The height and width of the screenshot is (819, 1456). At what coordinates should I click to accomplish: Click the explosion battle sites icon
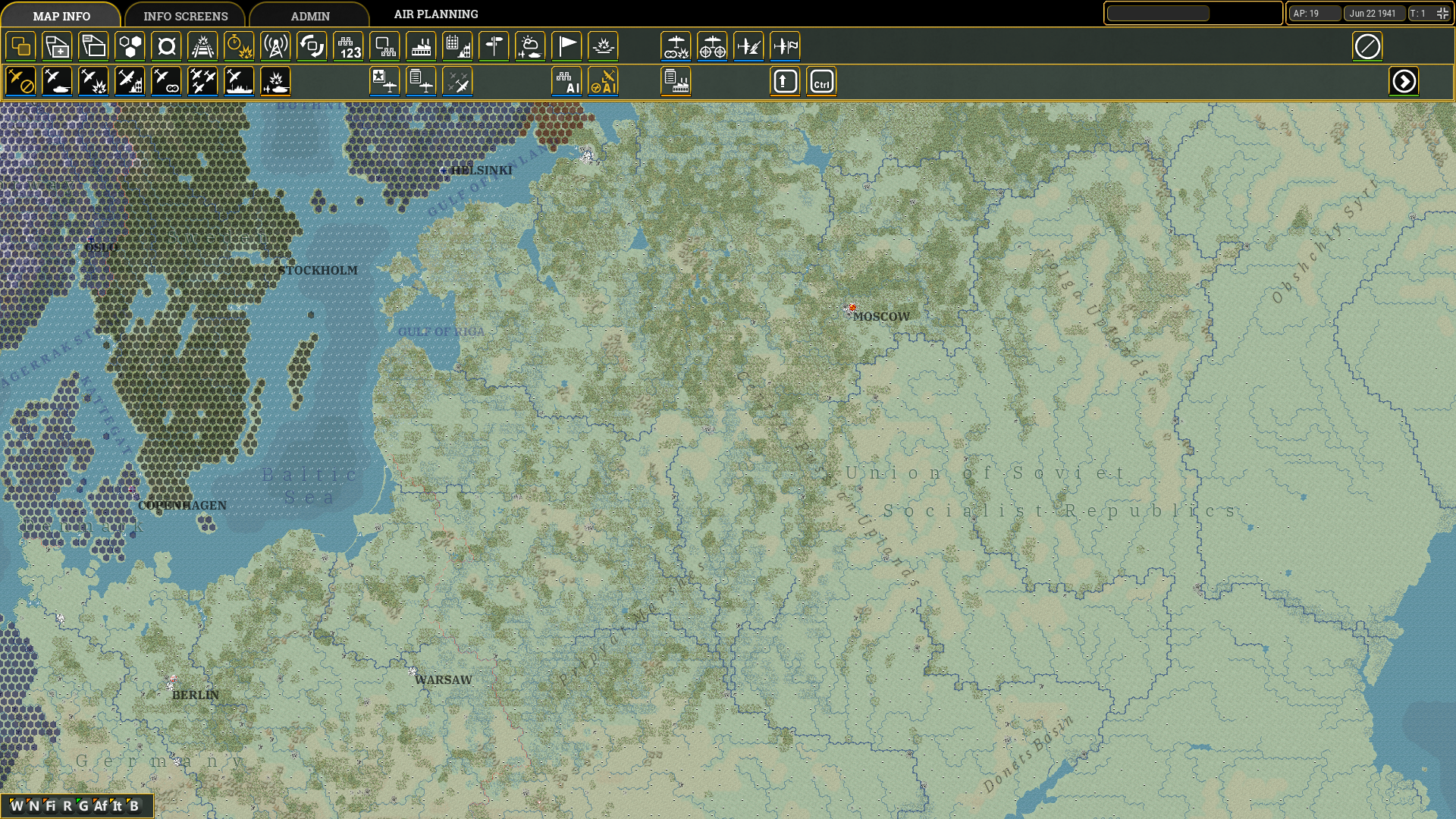[603, 46]
